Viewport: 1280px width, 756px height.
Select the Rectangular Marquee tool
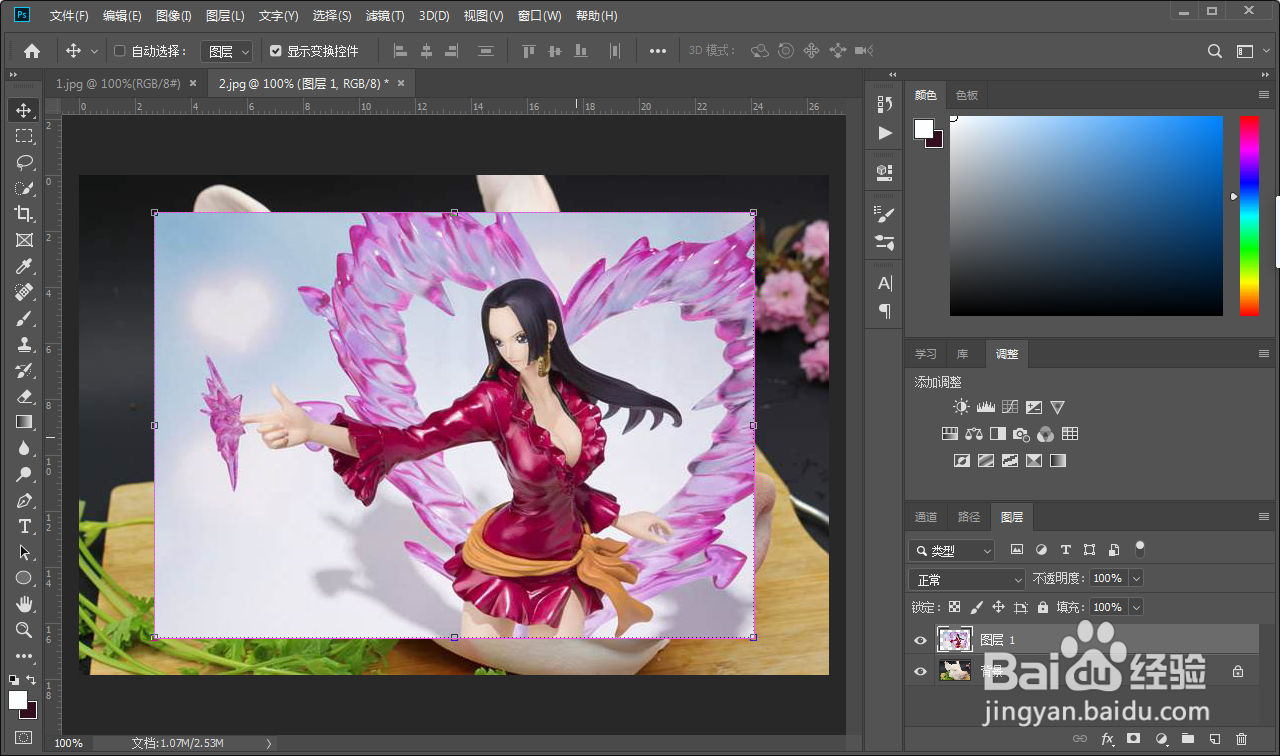(x=24, y=136)
